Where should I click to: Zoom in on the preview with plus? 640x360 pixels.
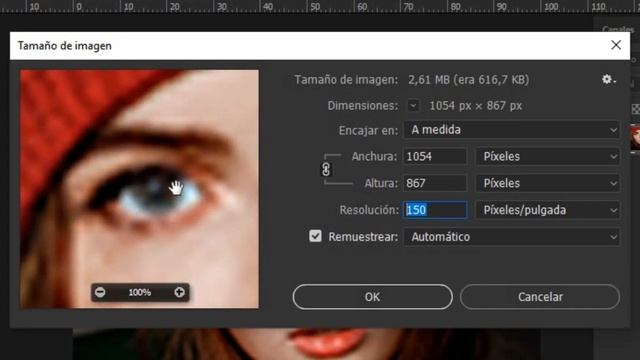click(179, 292)
